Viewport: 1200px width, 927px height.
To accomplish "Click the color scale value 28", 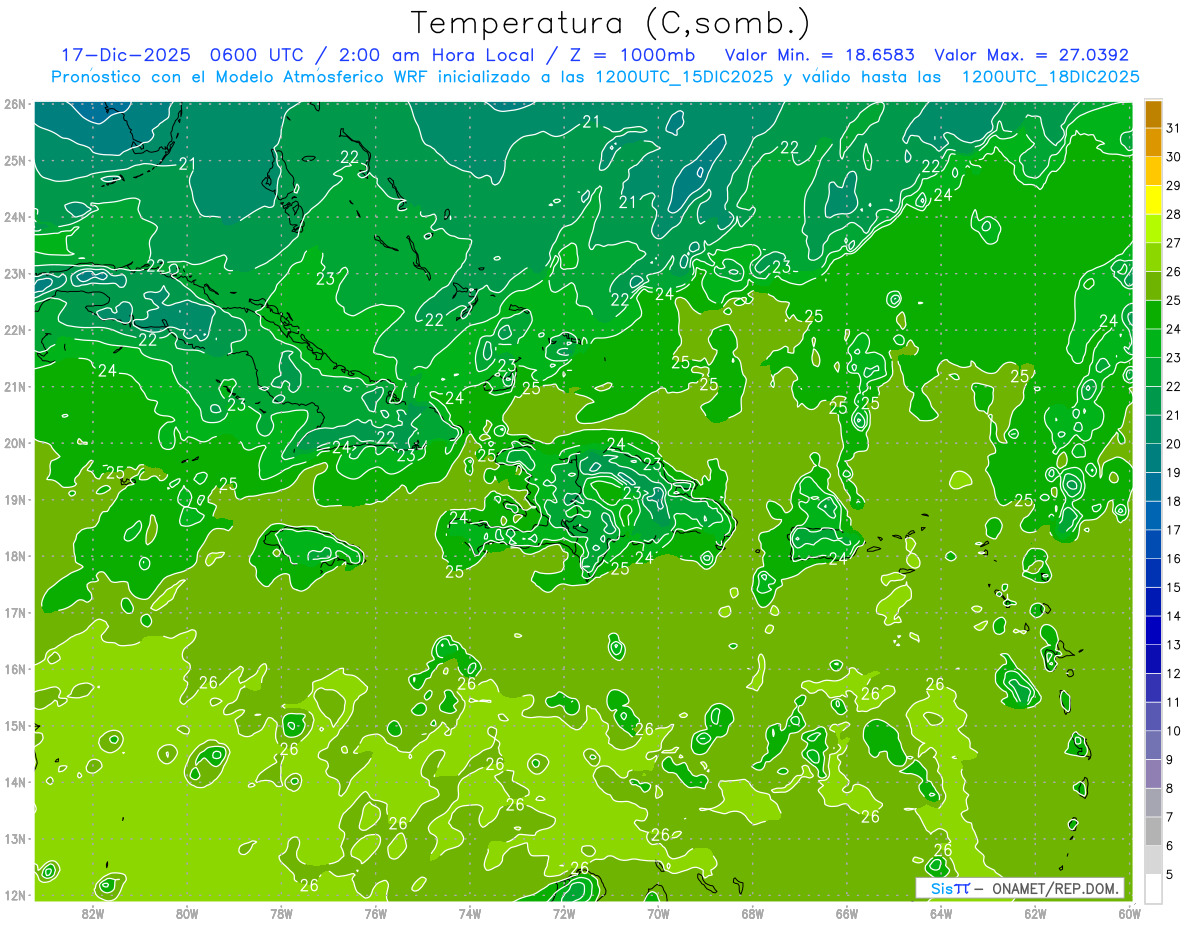I will (1174, 214).
